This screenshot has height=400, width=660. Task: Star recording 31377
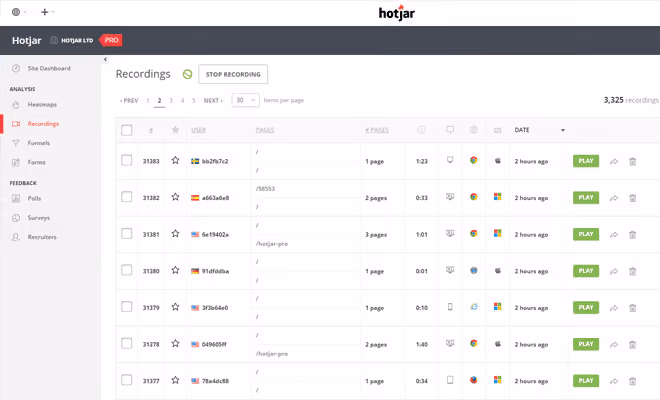tap(176, 380)
